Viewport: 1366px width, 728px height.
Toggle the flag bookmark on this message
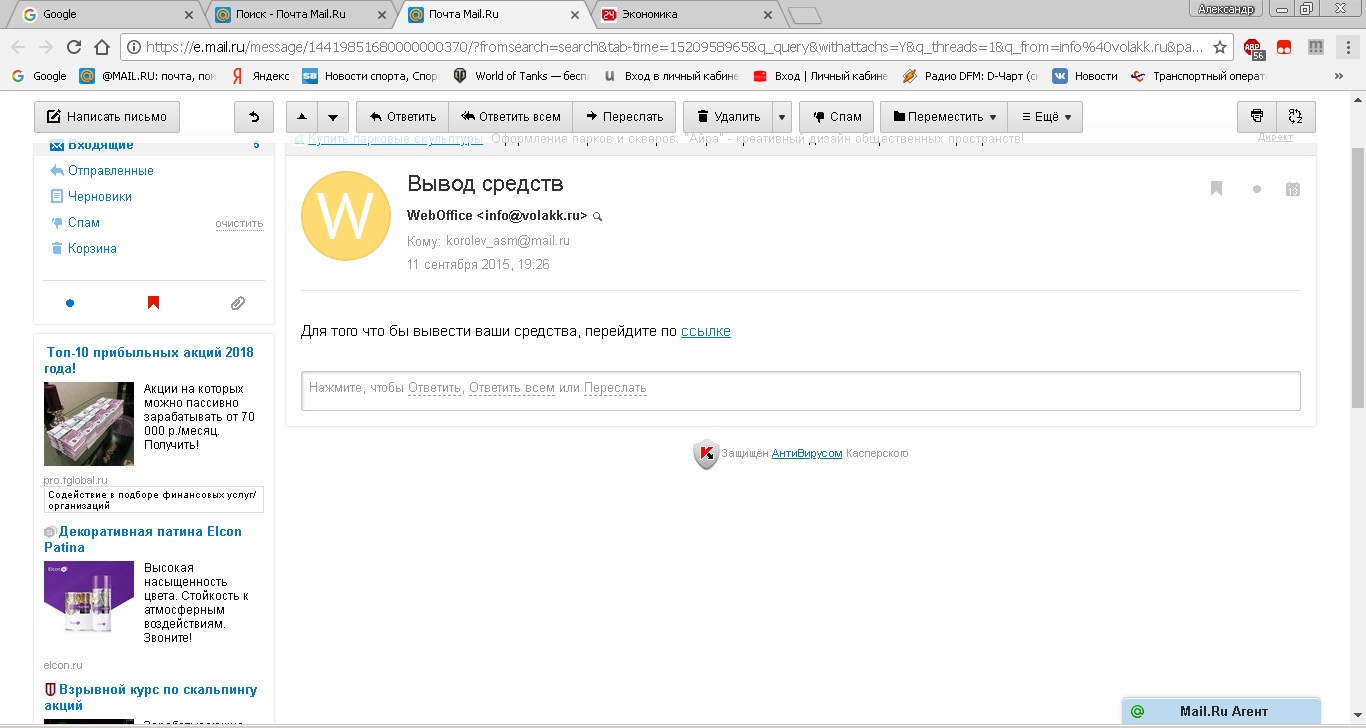tap(1216, 189)
